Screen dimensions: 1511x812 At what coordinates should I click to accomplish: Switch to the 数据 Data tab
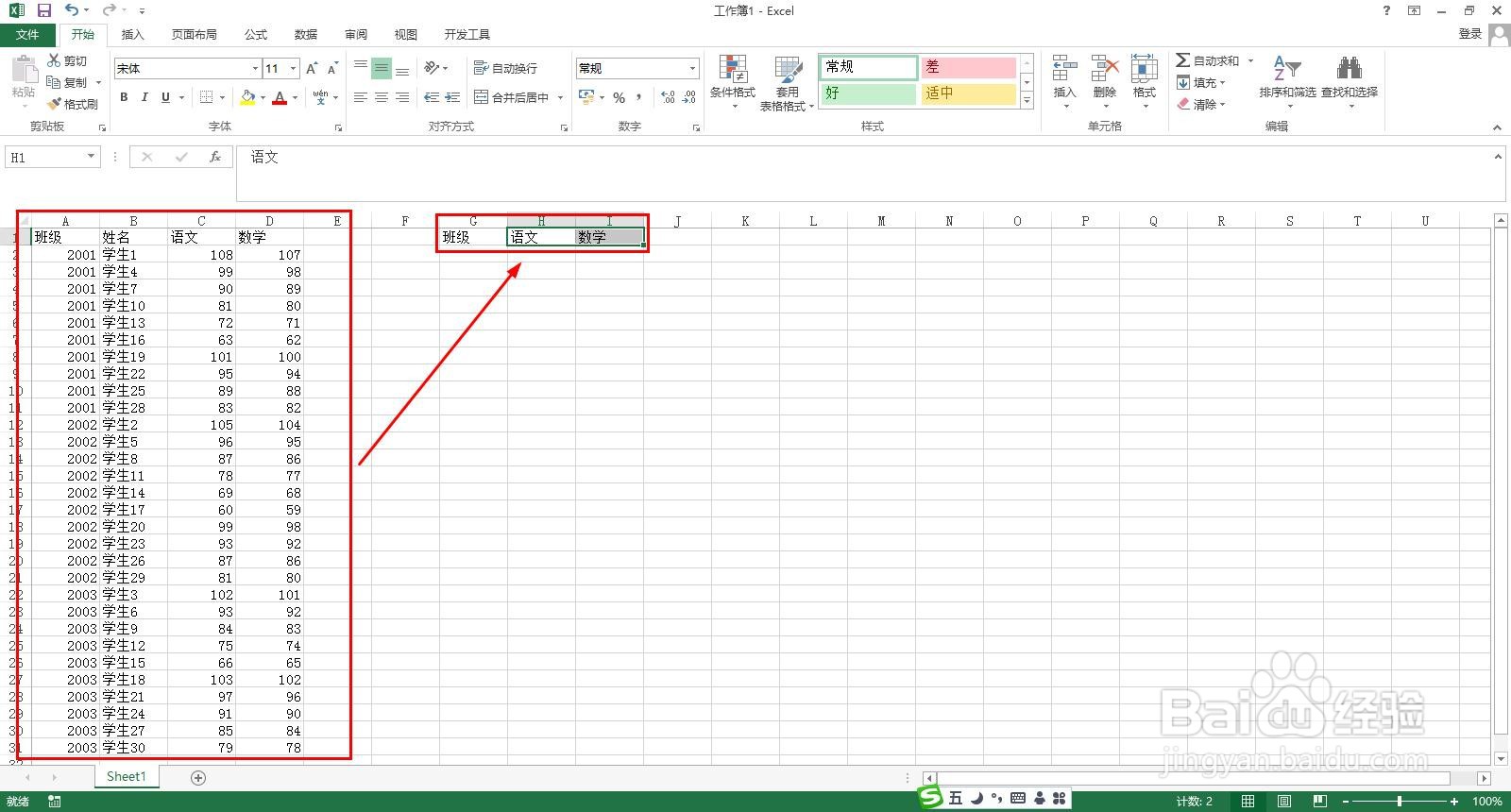pos(306,35)
